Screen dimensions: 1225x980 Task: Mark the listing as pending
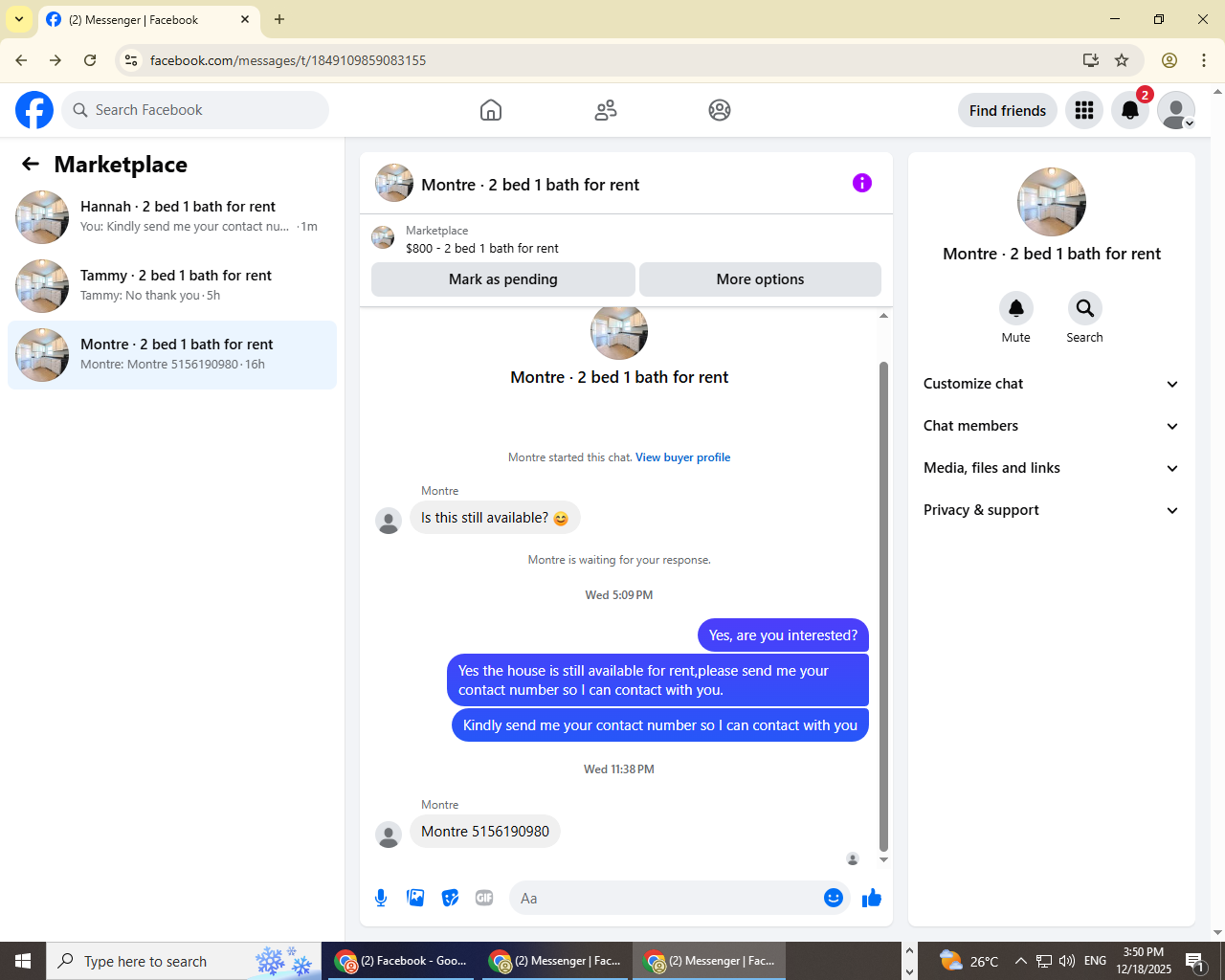coord(503,279)
